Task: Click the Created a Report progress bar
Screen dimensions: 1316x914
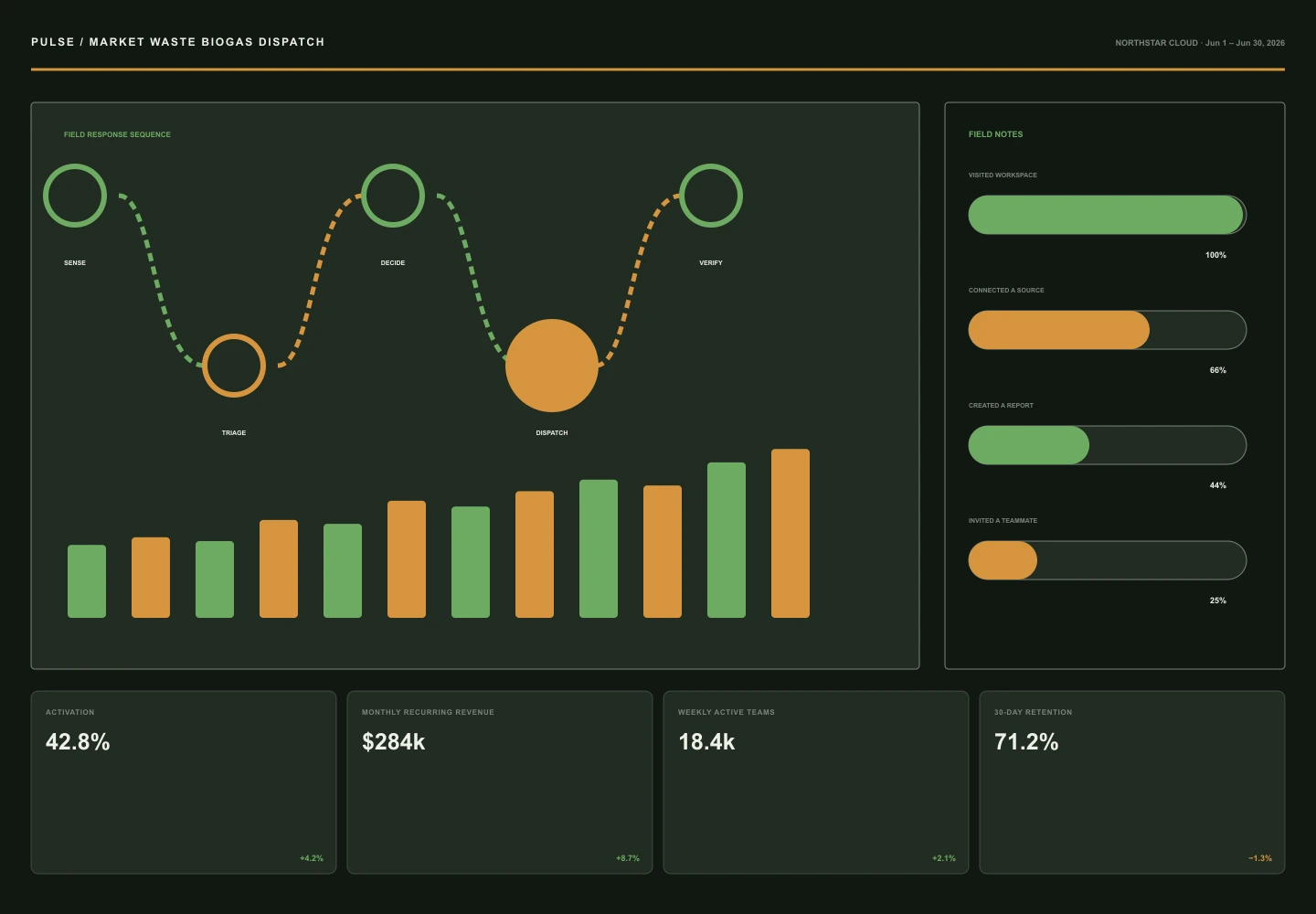Action: click(x=1108, y=445)
